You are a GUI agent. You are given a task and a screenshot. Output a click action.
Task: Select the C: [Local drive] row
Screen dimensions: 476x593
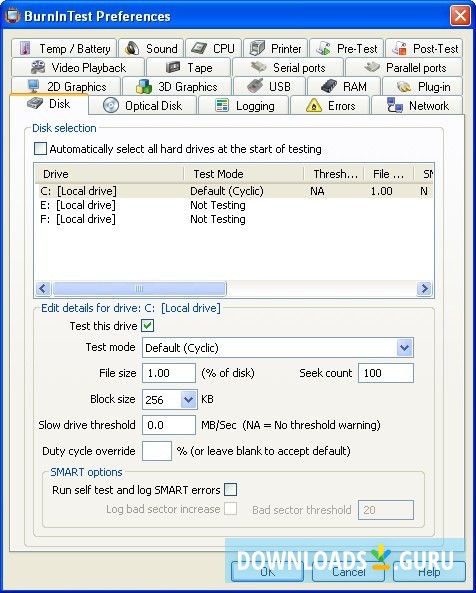pos(234,191)
